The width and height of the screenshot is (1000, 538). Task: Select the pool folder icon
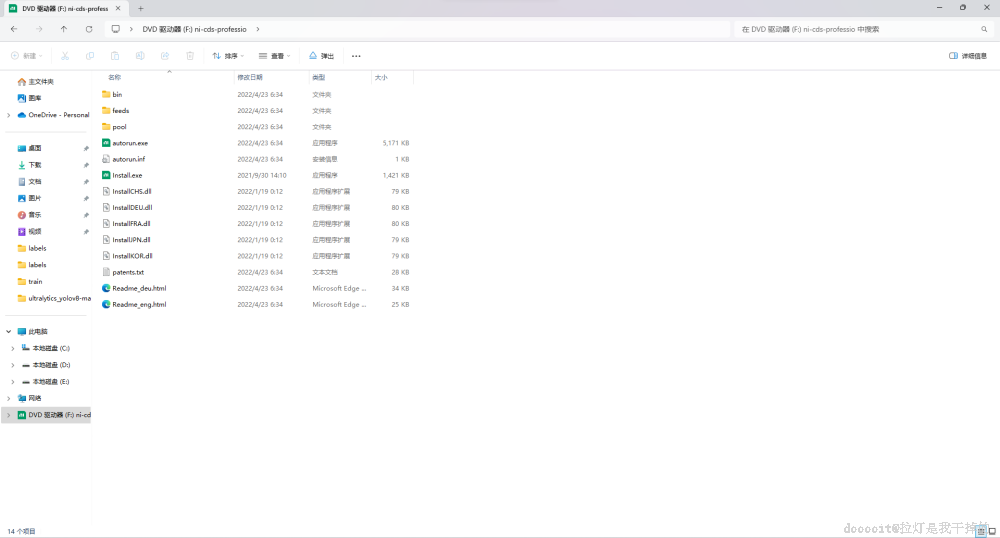pyautogui.click(x=107, y=126)
